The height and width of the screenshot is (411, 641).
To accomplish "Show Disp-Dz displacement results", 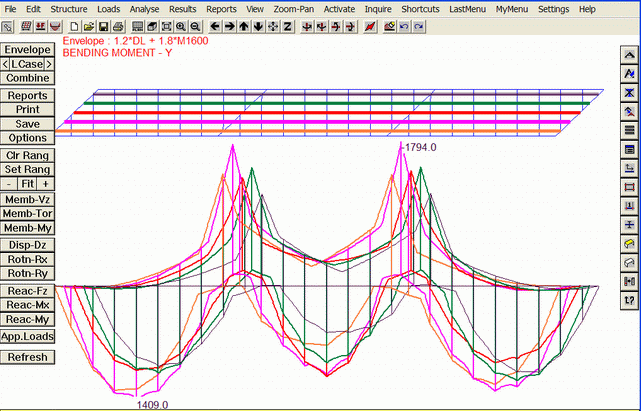I will tap(27, 245).
